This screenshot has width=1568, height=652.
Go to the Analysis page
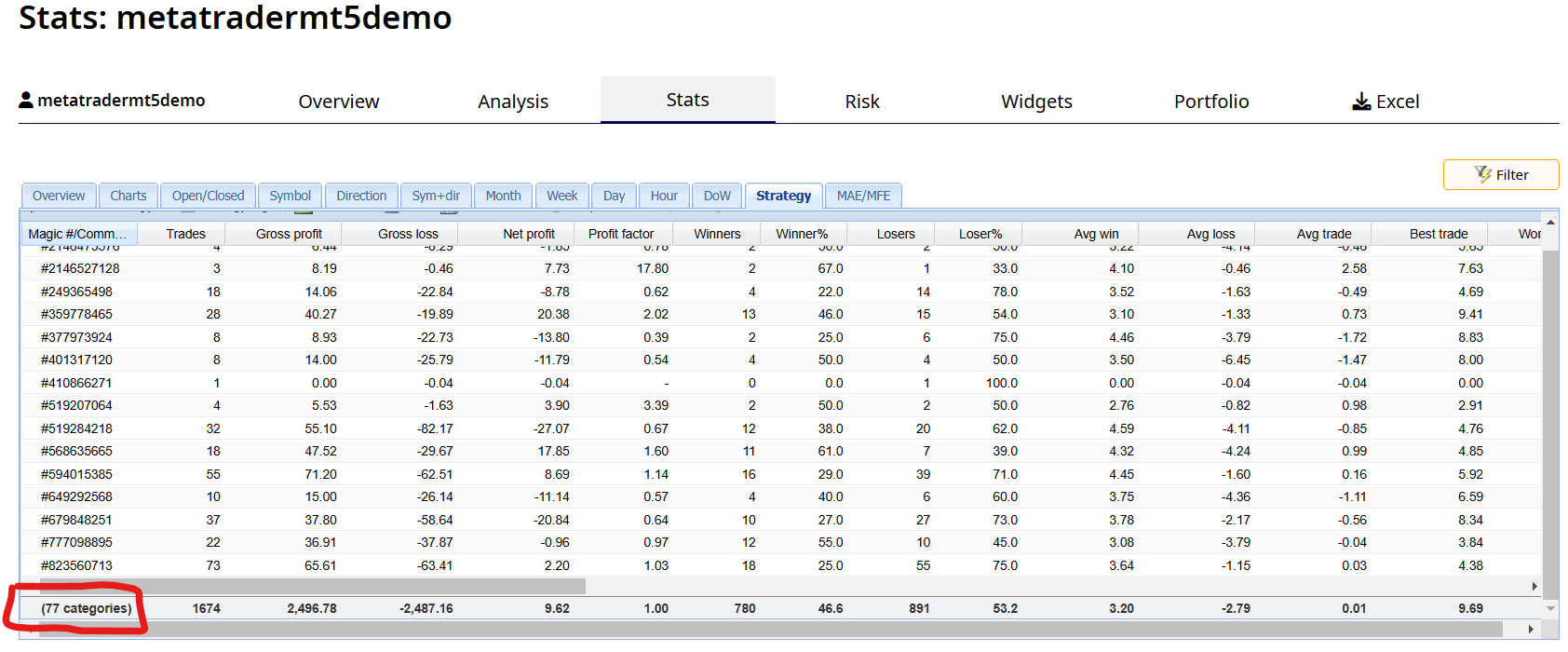pyautogui.click(x=513, y=102)
